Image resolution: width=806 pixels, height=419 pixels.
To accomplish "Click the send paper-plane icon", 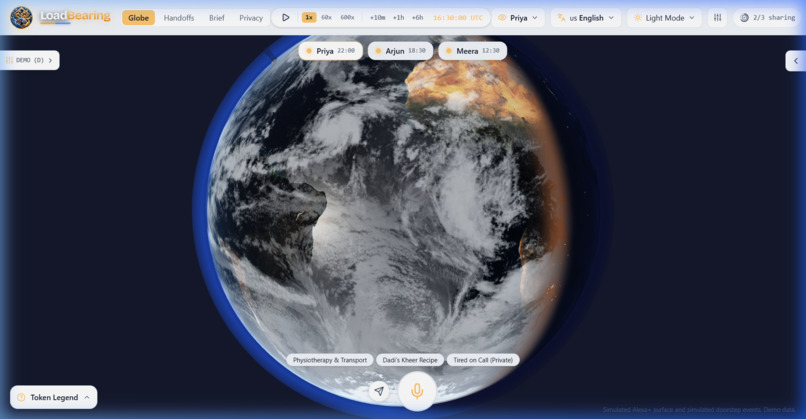I will tap(379, 391).
